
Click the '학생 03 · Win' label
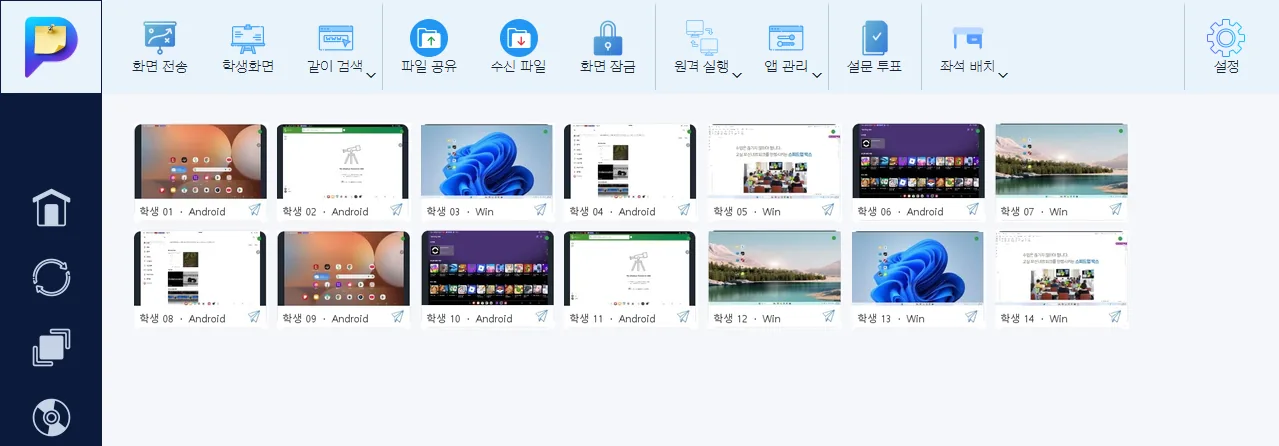tap(461, 211)
